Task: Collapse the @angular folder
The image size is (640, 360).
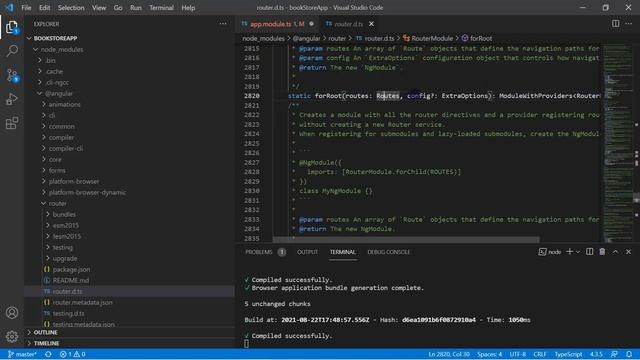Action: point(129,93)
